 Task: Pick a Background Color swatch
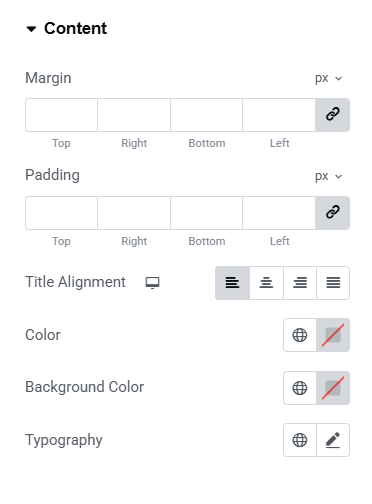point(333,388)
